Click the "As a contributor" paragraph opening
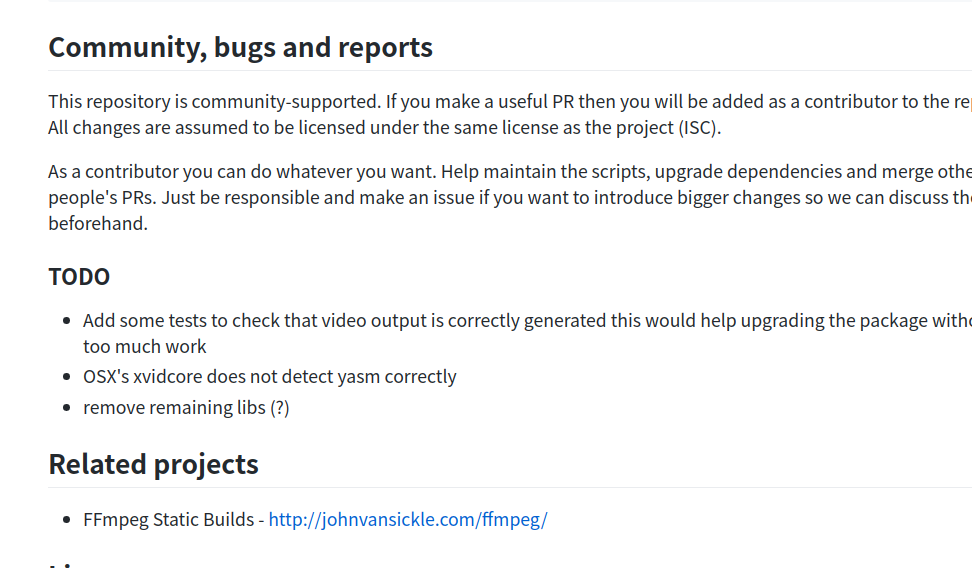 pyautogui.click(x=112, y=172)
